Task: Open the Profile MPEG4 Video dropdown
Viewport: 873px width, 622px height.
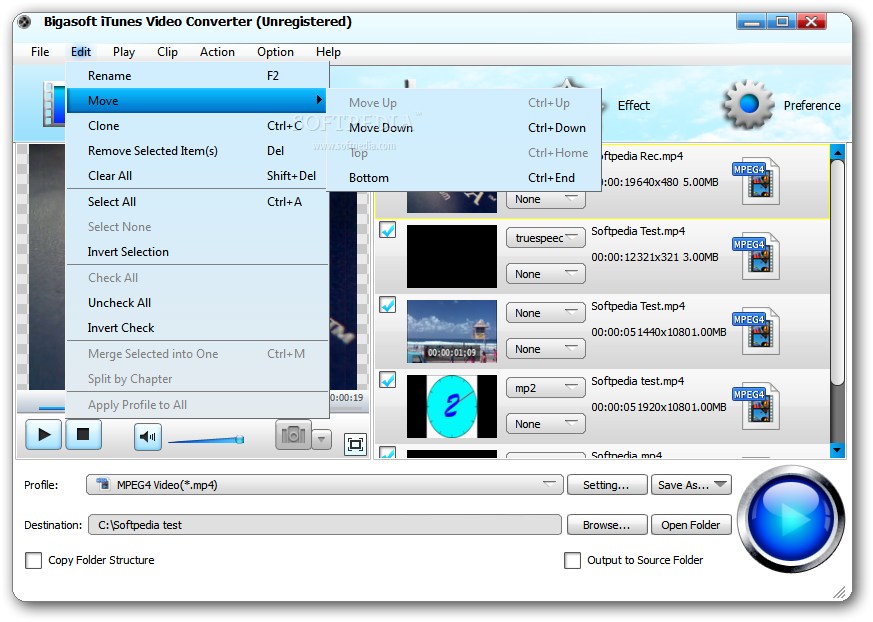Action: coord(325,485)
